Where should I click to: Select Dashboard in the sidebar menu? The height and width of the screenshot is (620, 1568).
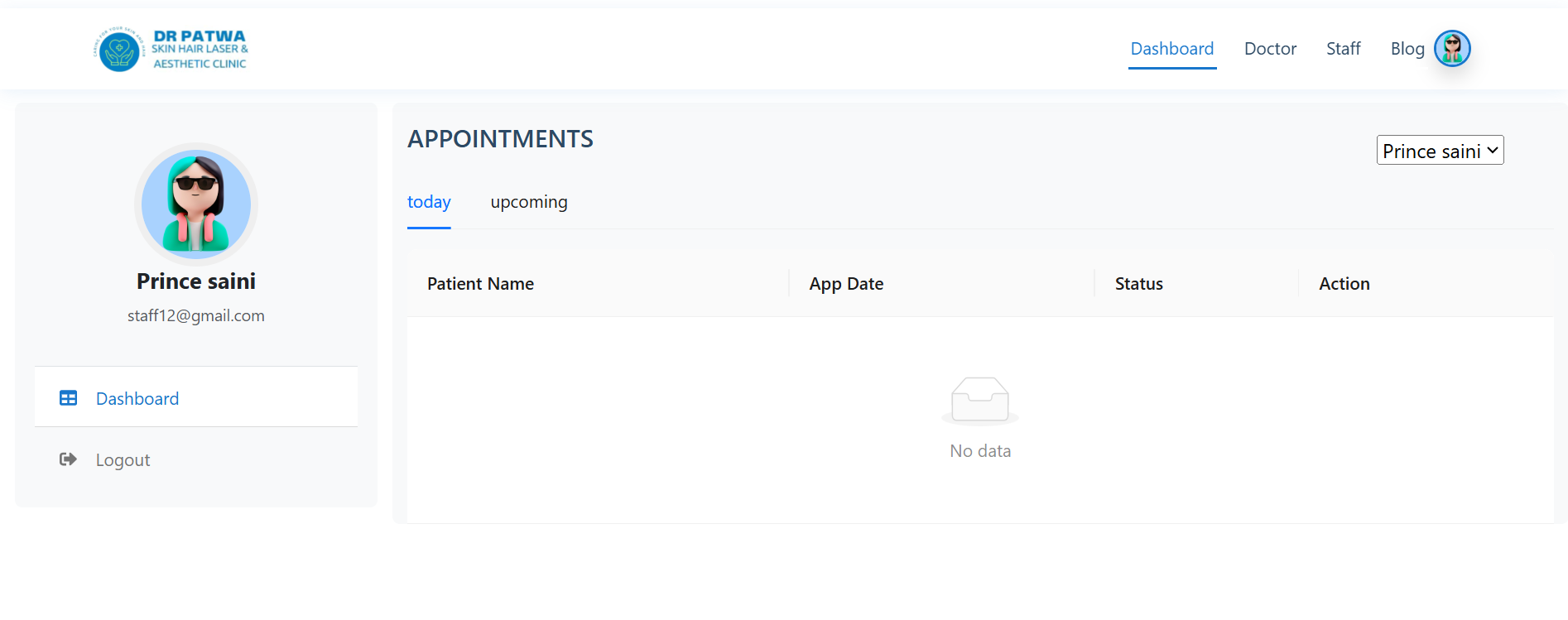tap(137, 398)
